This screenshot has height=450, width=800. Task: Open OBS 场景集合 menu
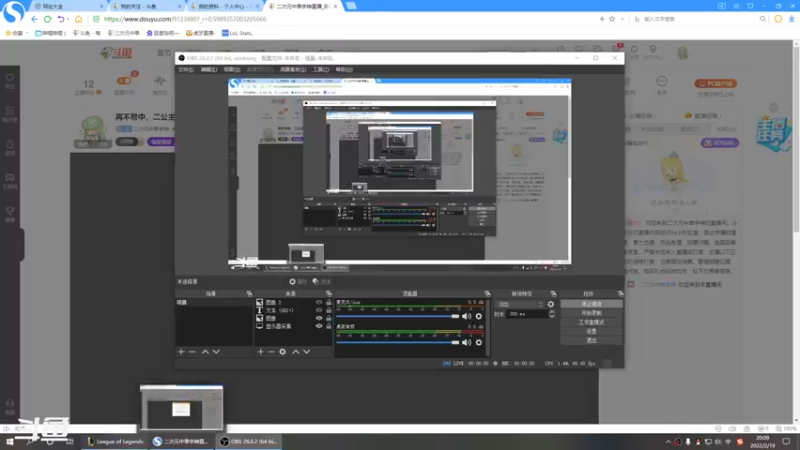pyautogui.click(x=293, y=69)
